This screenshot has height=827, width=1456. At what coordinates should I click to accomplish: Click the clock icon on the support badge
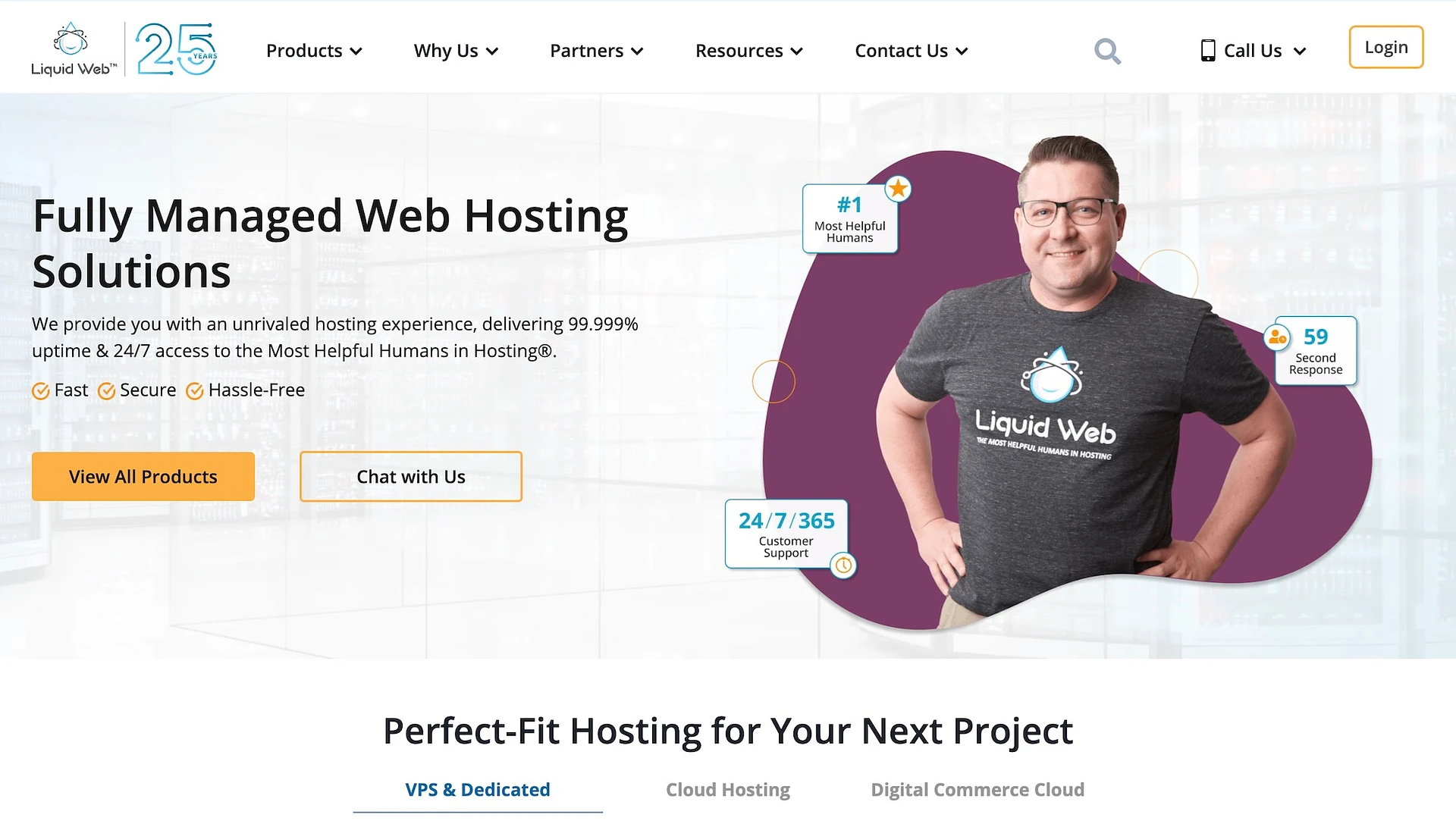coord(843,565)
